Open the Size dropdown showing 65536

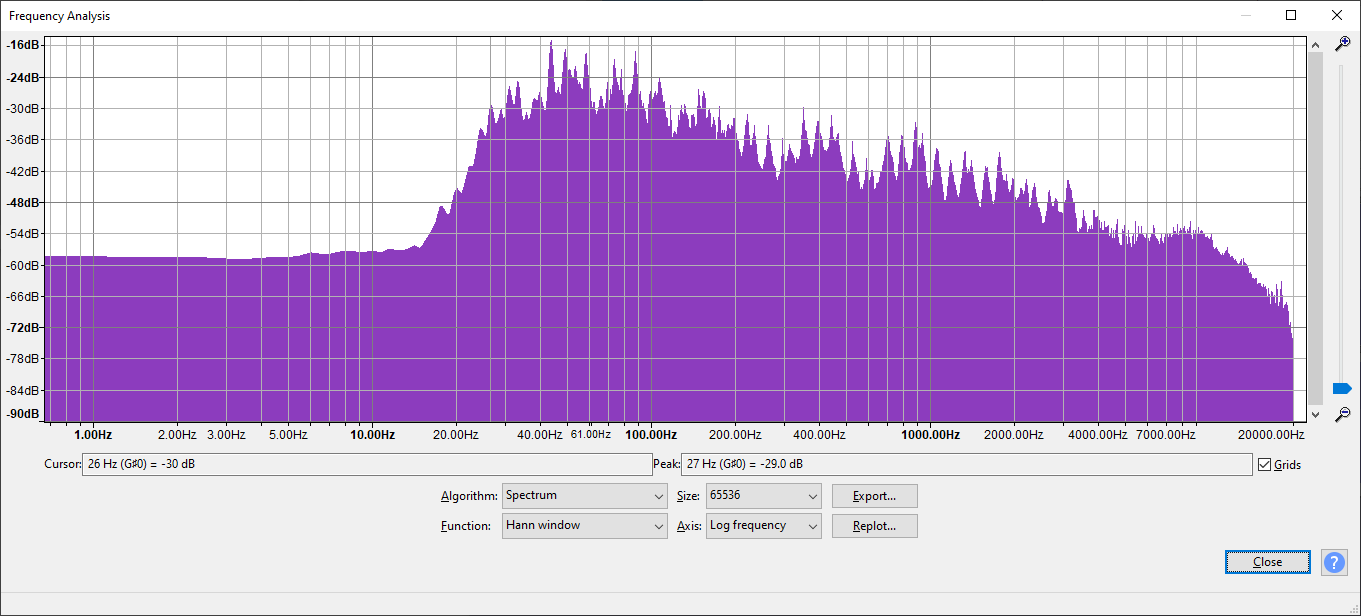pos(763,496)
